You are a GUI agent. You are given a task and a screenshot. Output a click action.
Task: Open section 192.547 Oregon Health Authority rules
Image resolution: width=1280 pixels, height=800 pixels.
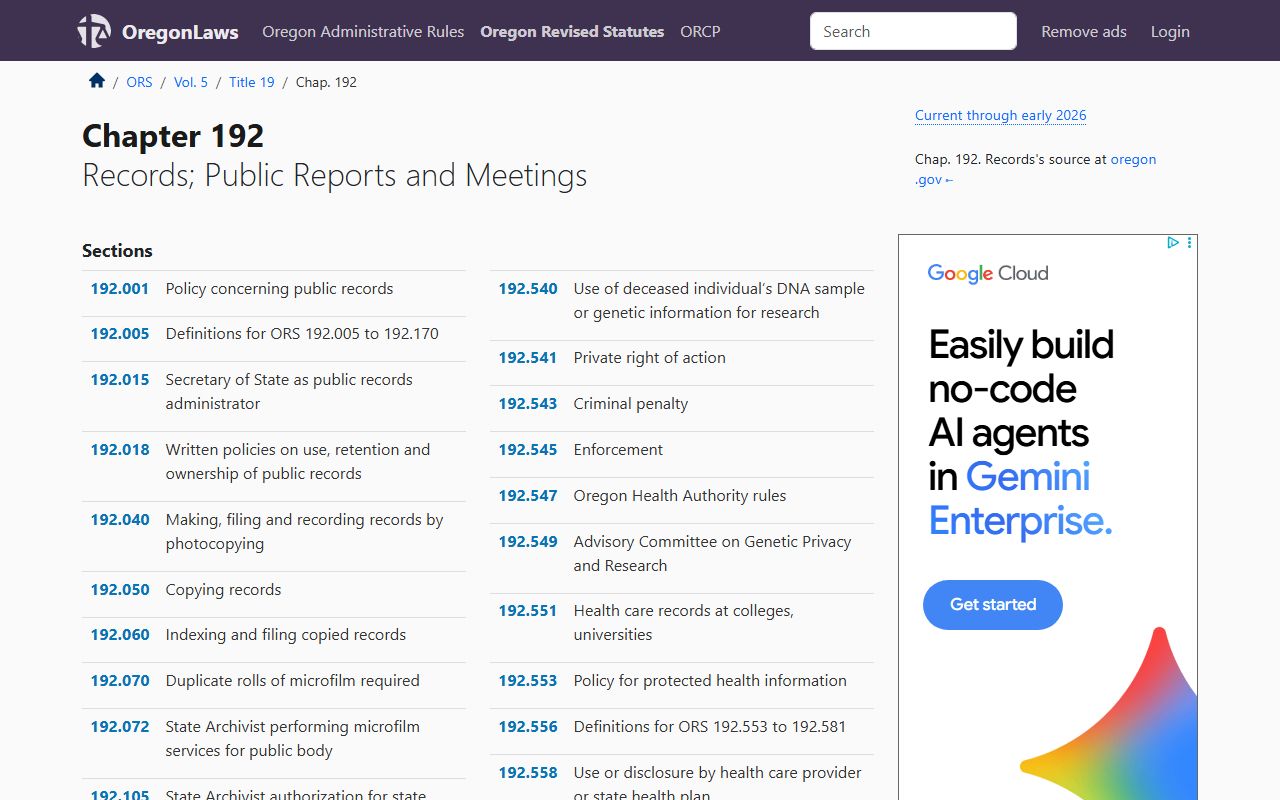[528, 496]
